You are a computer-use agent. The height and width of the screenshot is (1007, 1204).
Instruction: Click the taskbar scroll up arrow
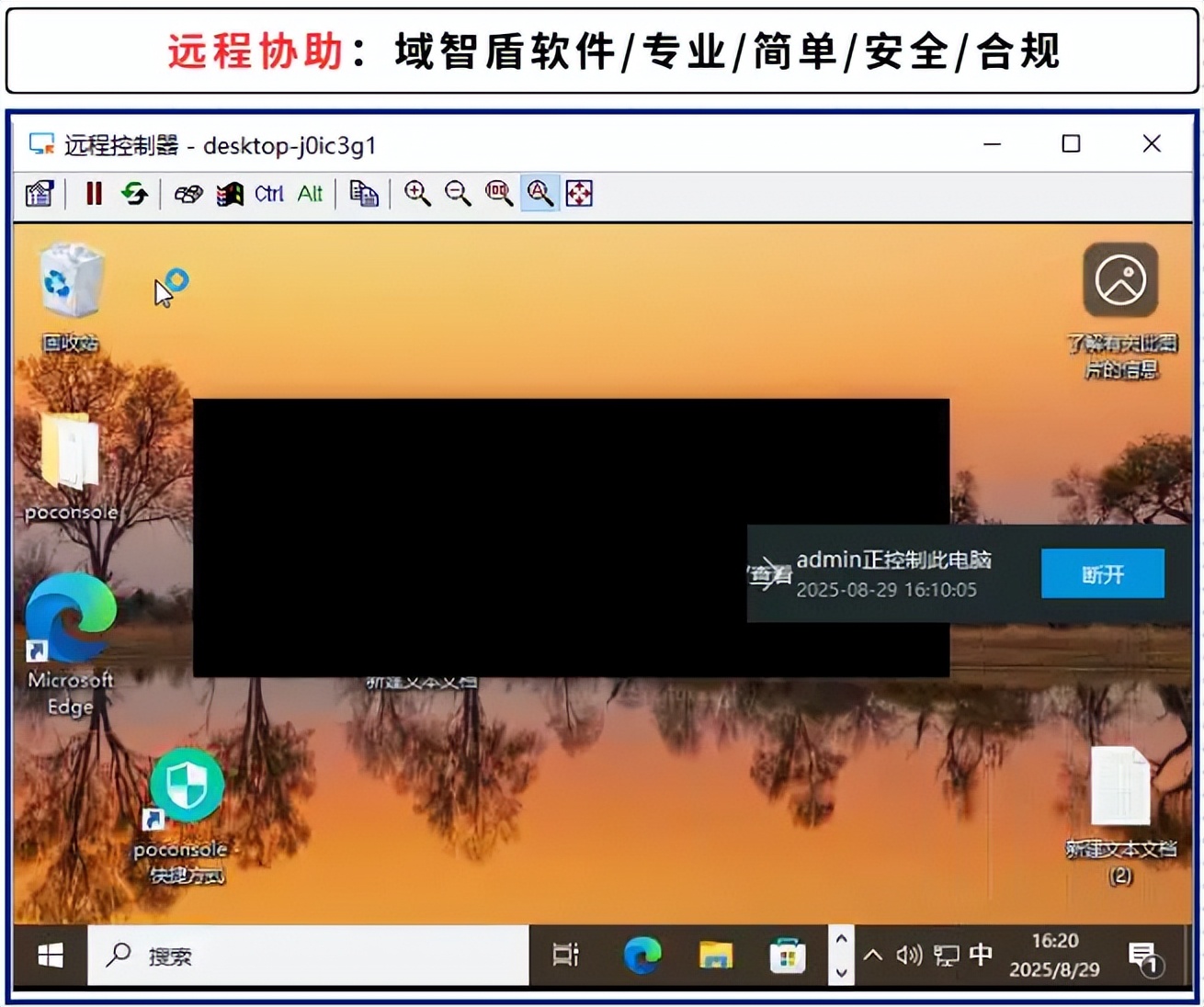841,939
